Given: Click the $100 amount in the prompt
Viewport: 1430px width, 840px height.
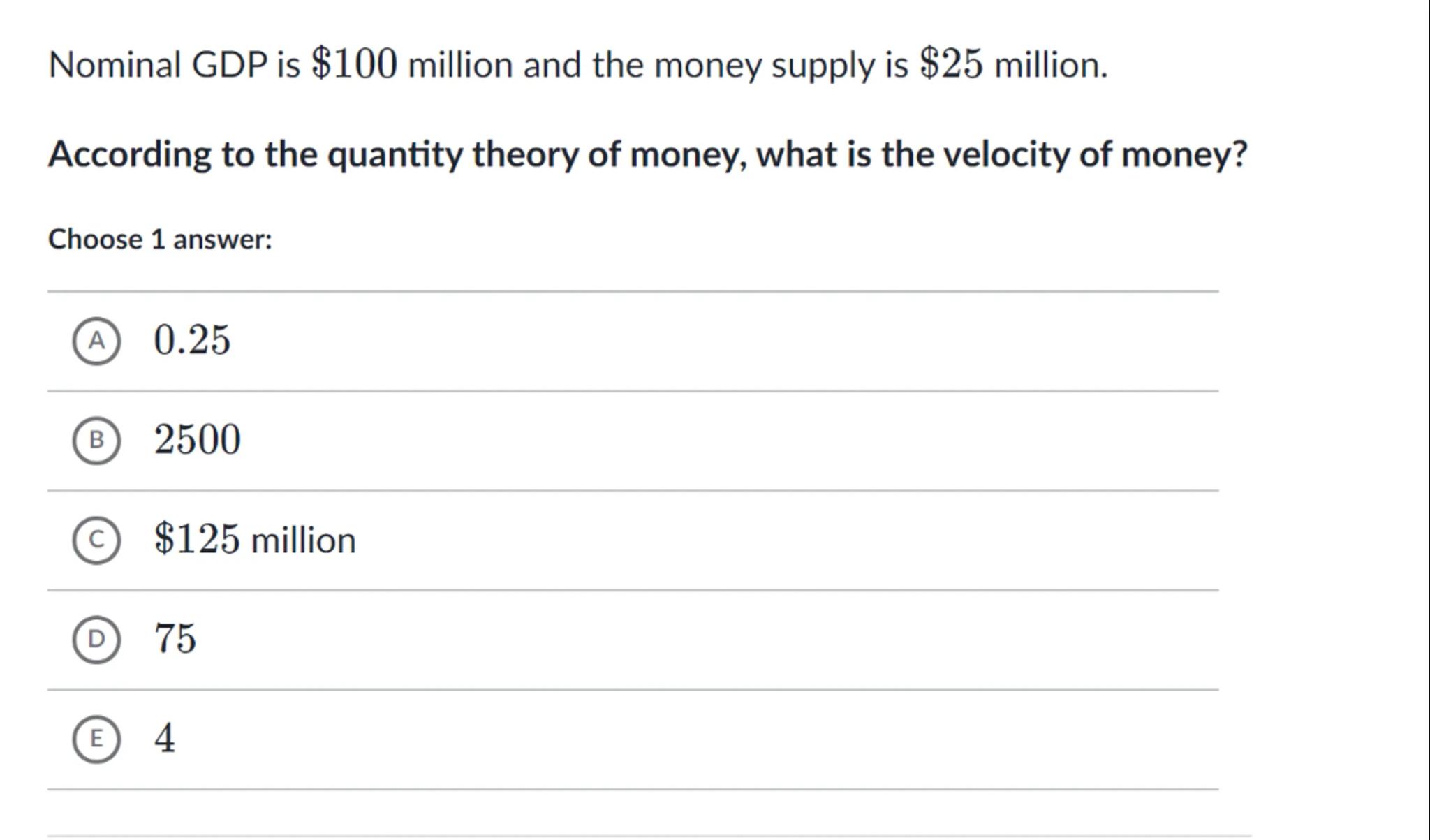Looking at the screenshot, I should click(354, 64).
